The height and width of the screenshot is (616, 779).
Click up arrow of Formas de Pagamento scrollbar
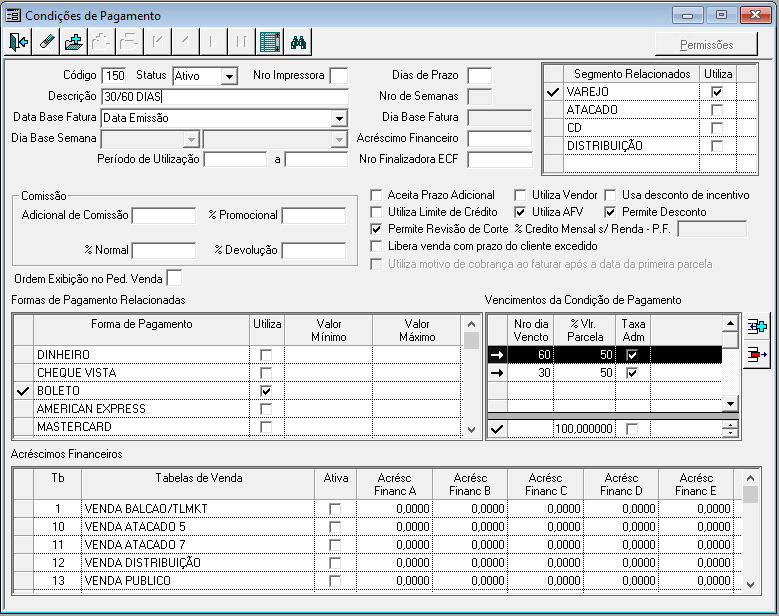tap(471, 324)
